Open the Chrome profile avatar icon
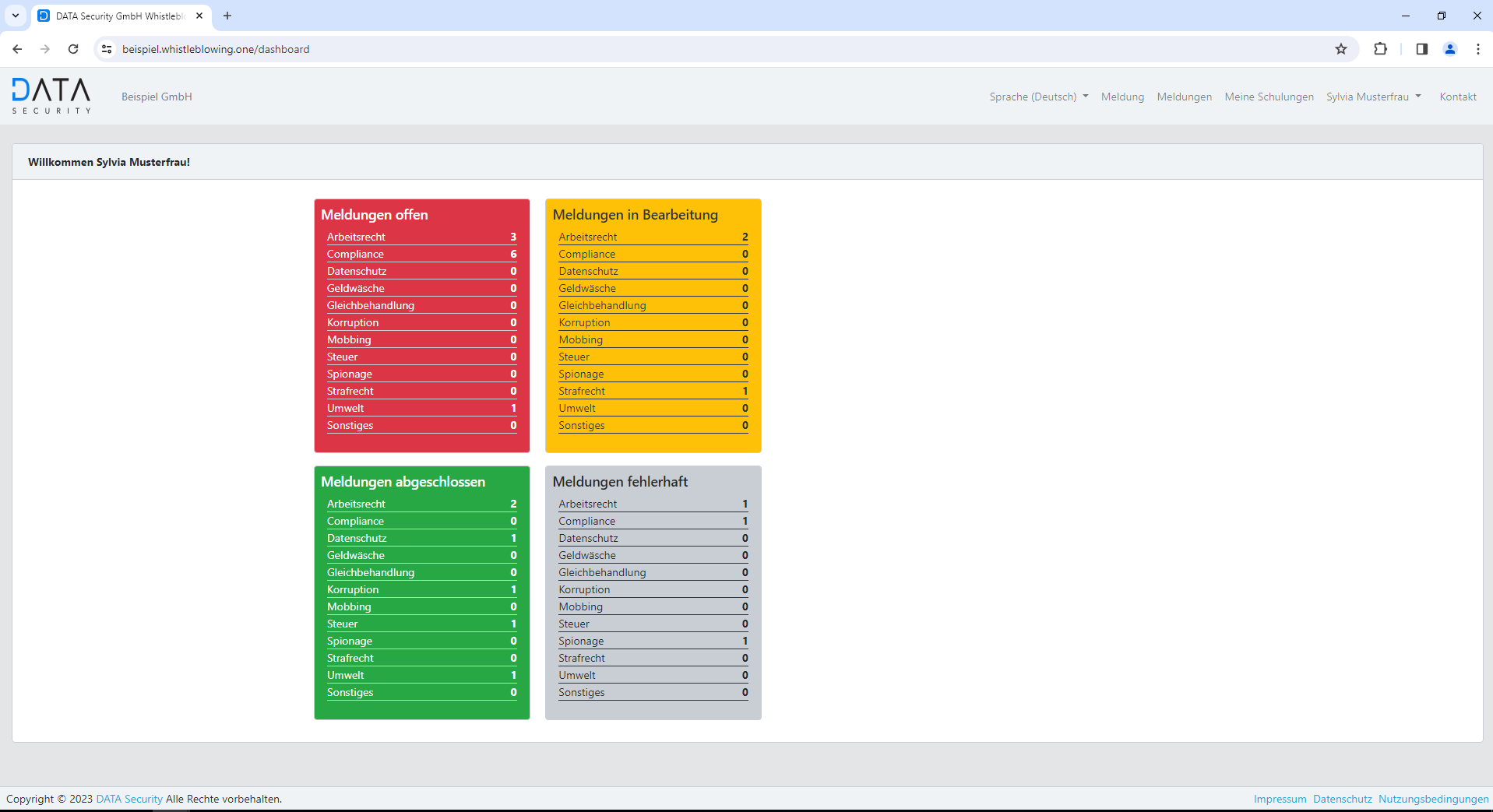Screen dimensions: 1493x812 point(1449,49)
